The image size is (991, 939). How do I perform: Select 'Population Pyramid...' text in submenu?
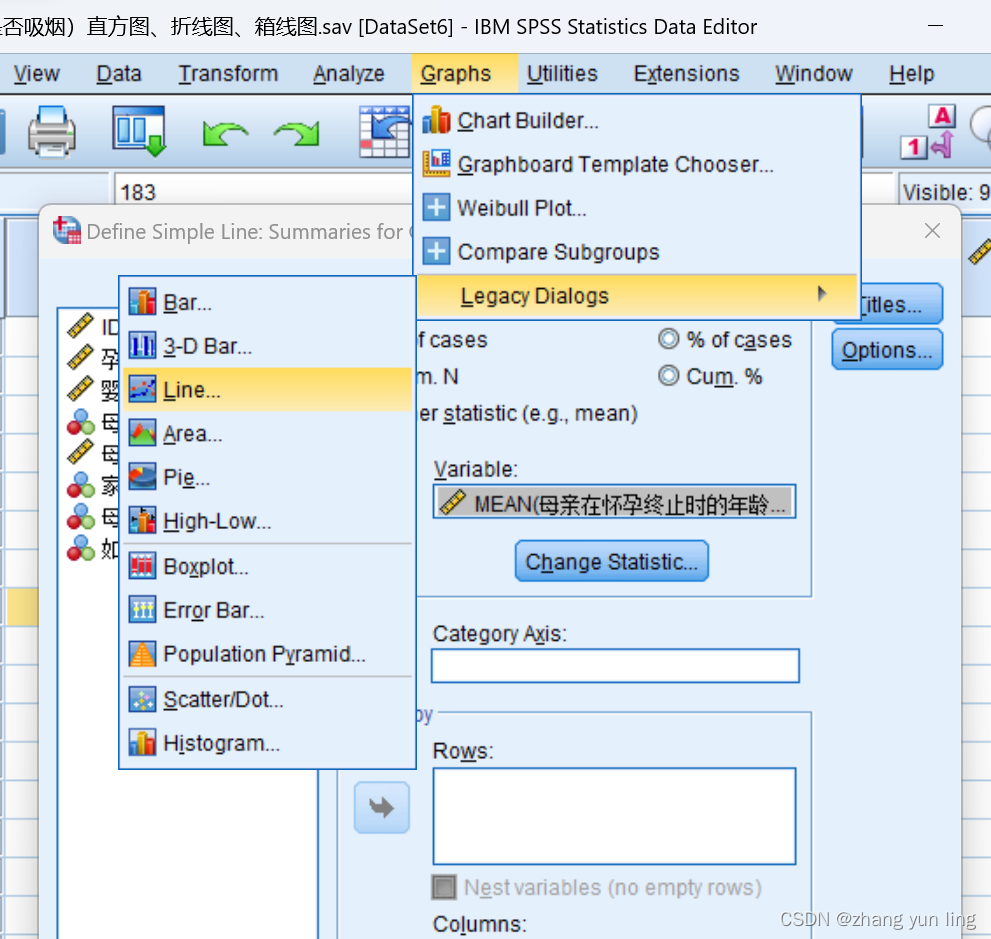tap(265, 653)
